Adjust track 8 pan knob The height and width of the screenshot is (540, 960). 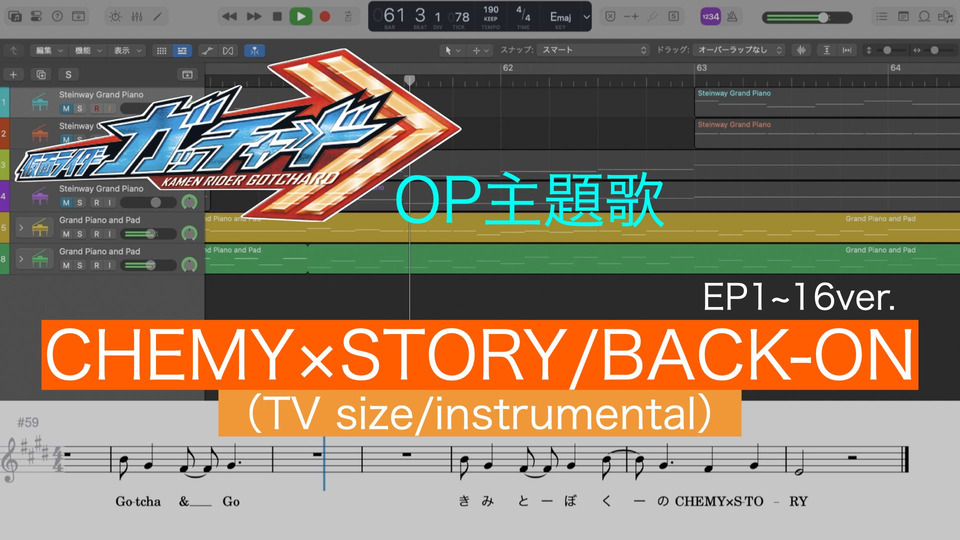pyautogui.click(x=189, y=264)
